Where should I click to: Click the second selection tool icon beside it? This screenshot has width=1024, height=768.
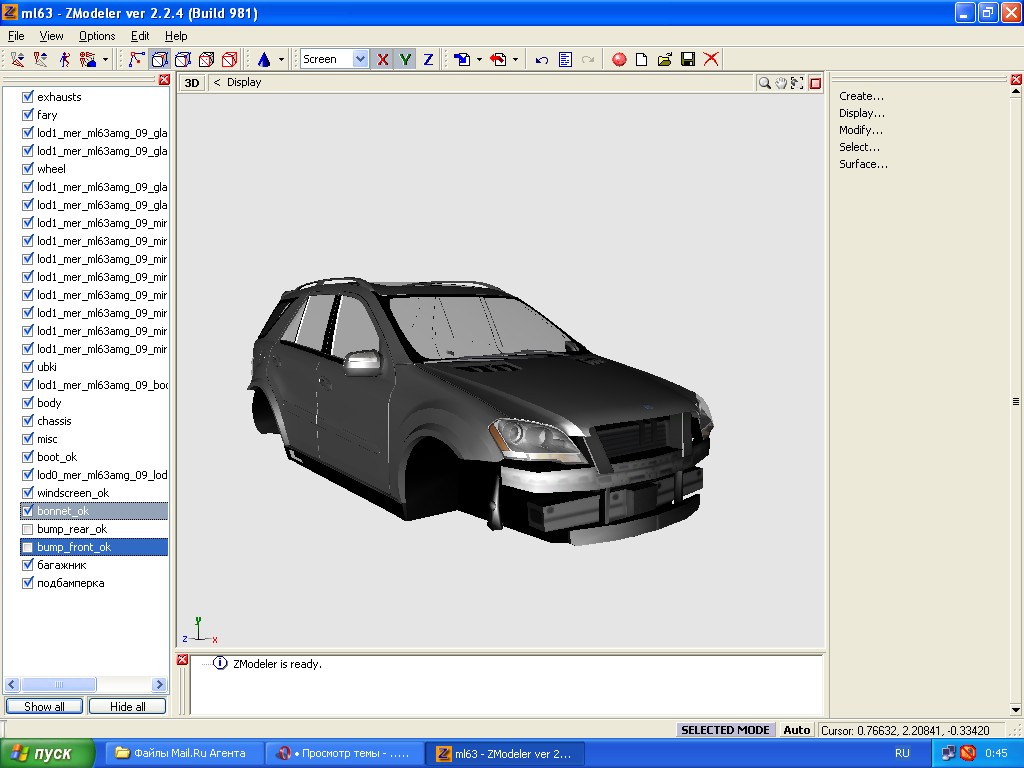tap(41, 59)
